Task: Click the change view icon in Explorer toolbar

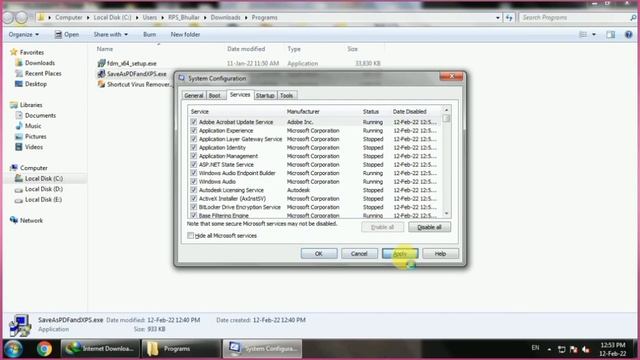Action: [583, 35]
